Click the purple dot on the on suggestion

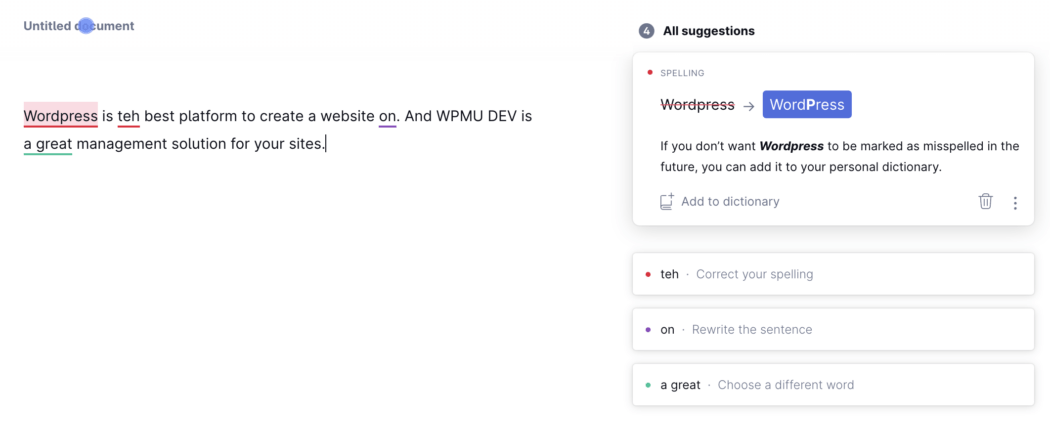click(648, 329)
